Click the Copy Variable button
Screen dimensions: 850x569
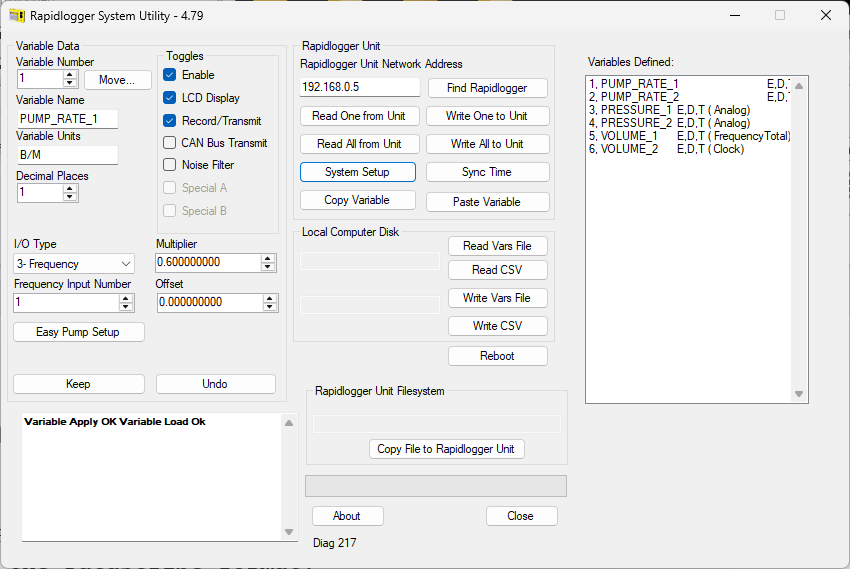pos(358,201)
